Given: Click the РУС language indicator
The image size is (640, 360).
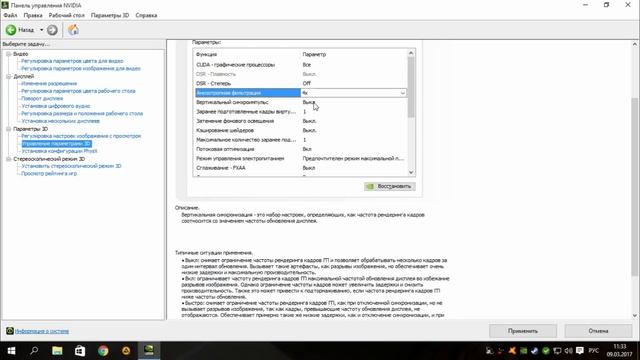Looking at the screenshot, I should click(x=594, y=351).
